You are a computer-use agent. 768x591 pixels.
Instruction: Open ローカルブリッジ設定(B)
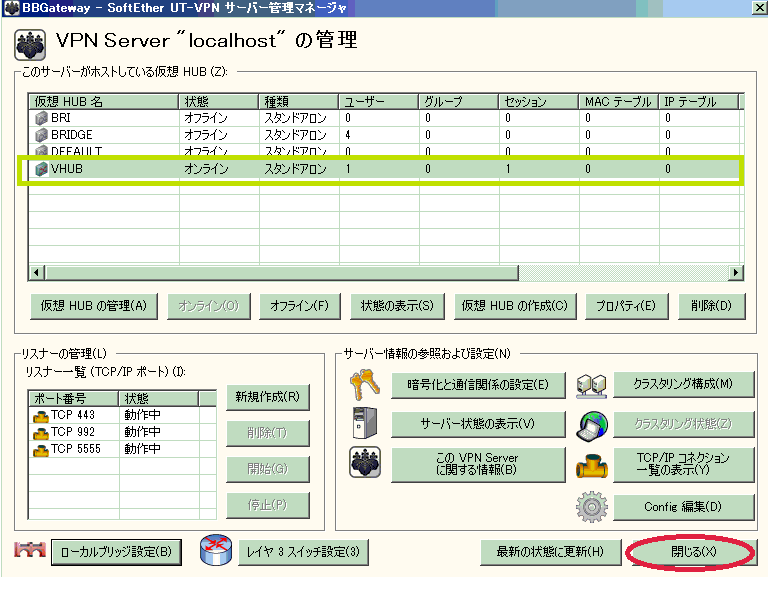(117, 552)
